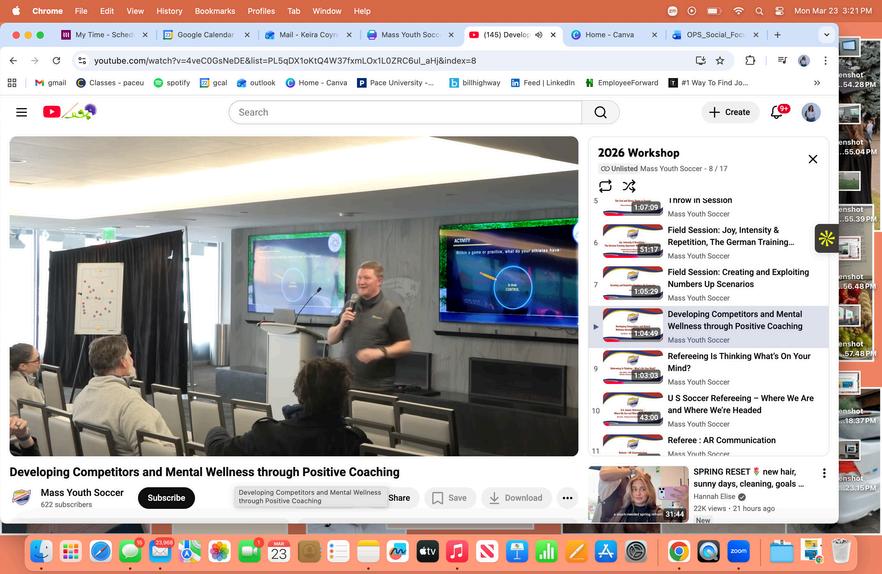Open Control Center in the menu bar
The width and height of the screenshot is (882, 574).
tap(779, 11)
